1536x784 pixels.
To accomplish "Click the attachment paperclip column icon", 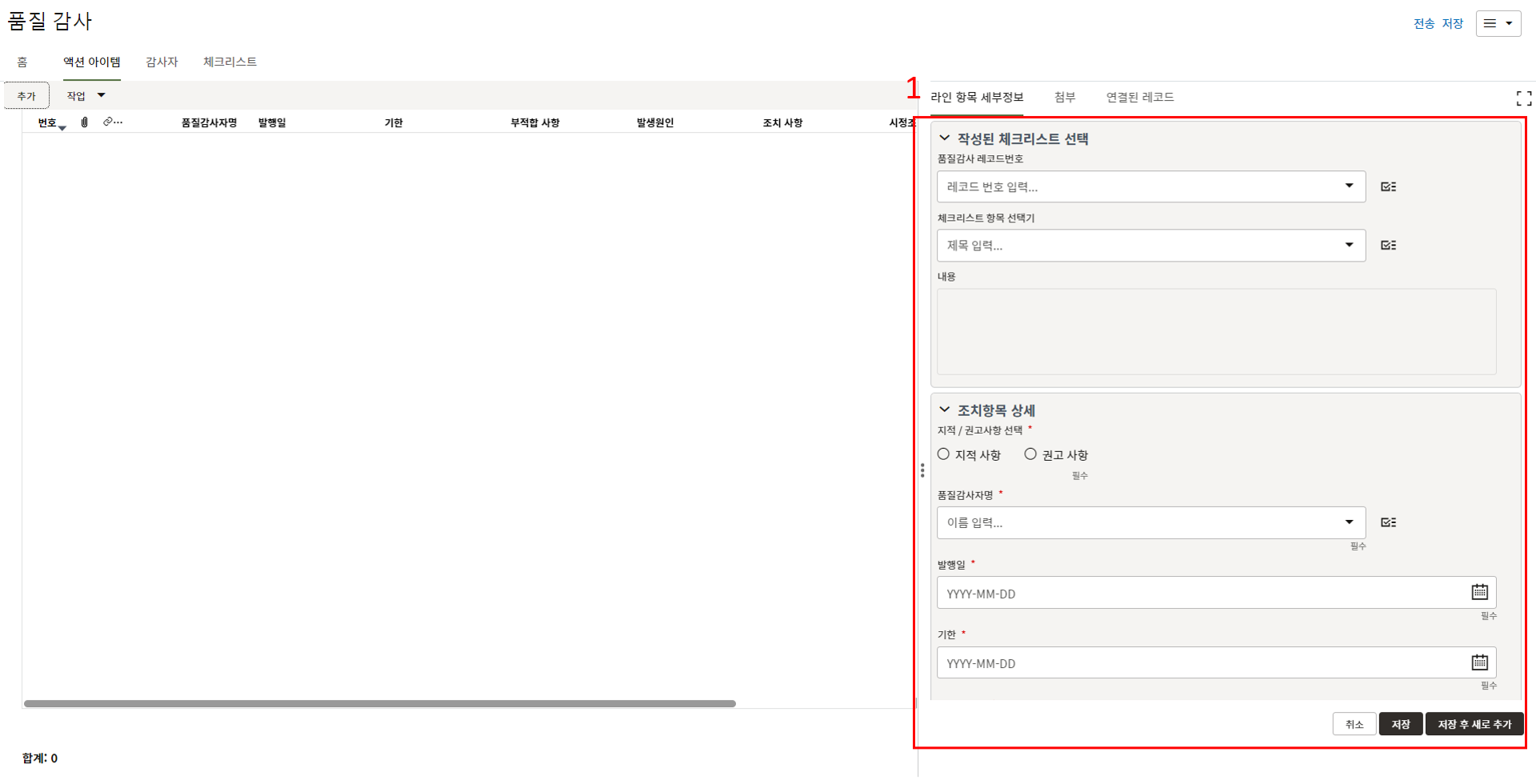I will pyautogui.click(x=85, y=122).
